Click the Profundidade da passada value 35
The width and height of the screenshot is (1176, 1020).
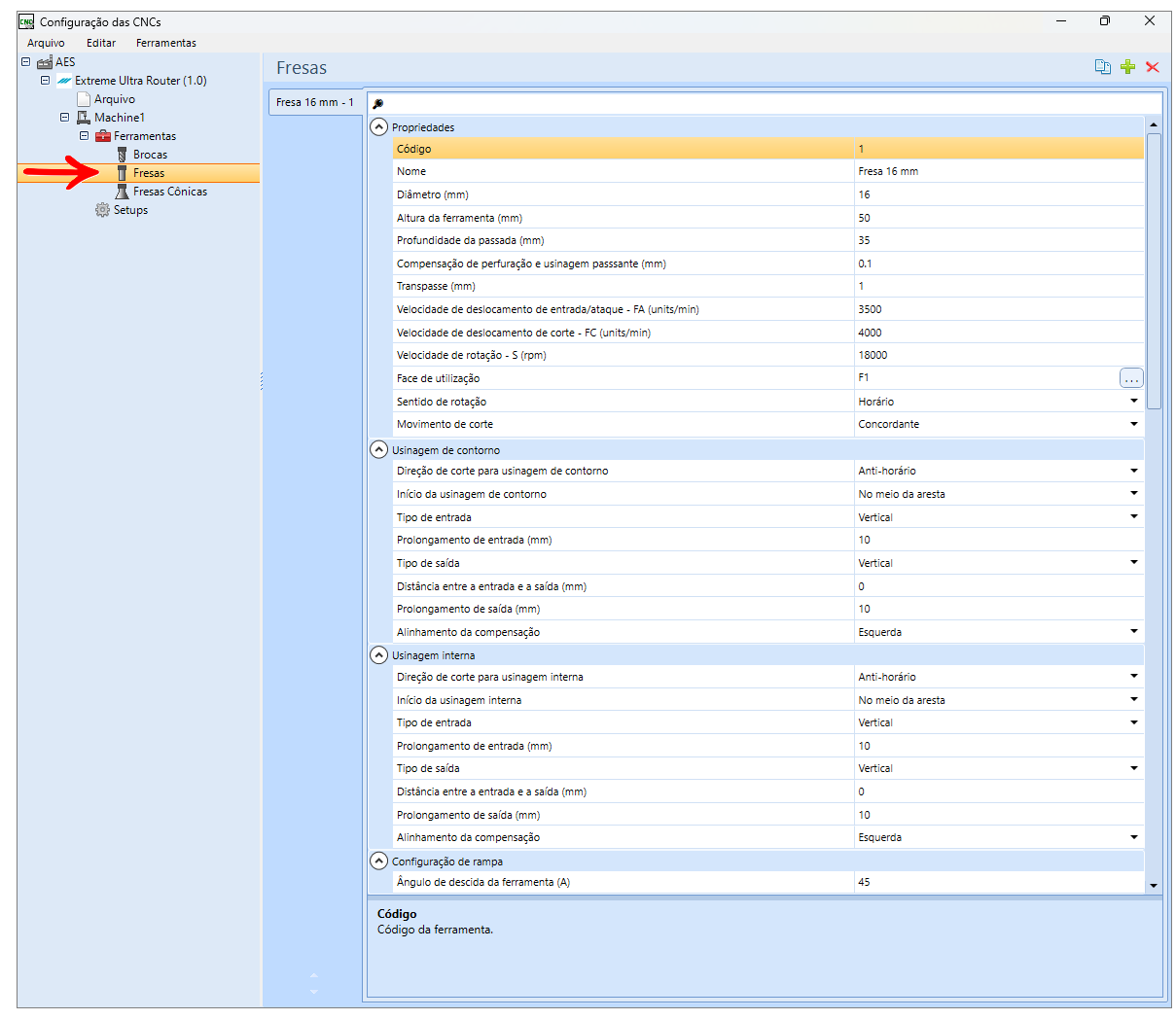click(999, 240)
